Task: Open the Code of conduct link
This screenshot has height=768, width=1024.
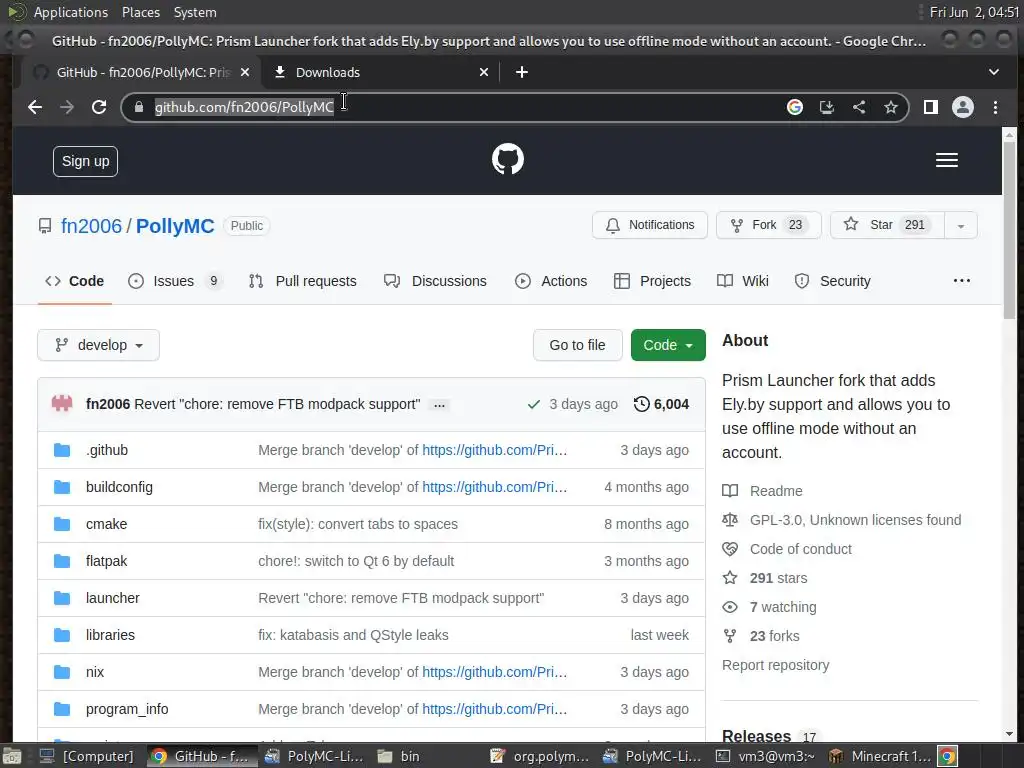Action: tap(801, 549)
